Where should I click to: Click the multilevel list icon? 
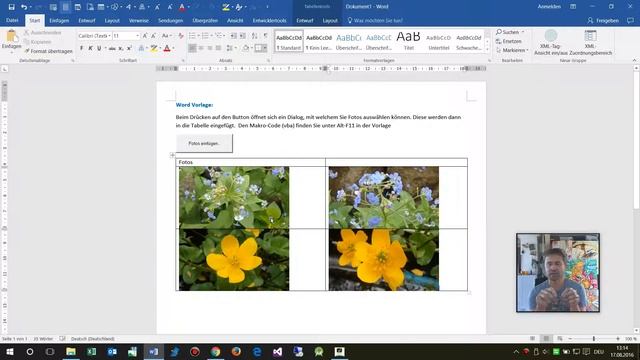pyautogui.click(x=219, y=36)
